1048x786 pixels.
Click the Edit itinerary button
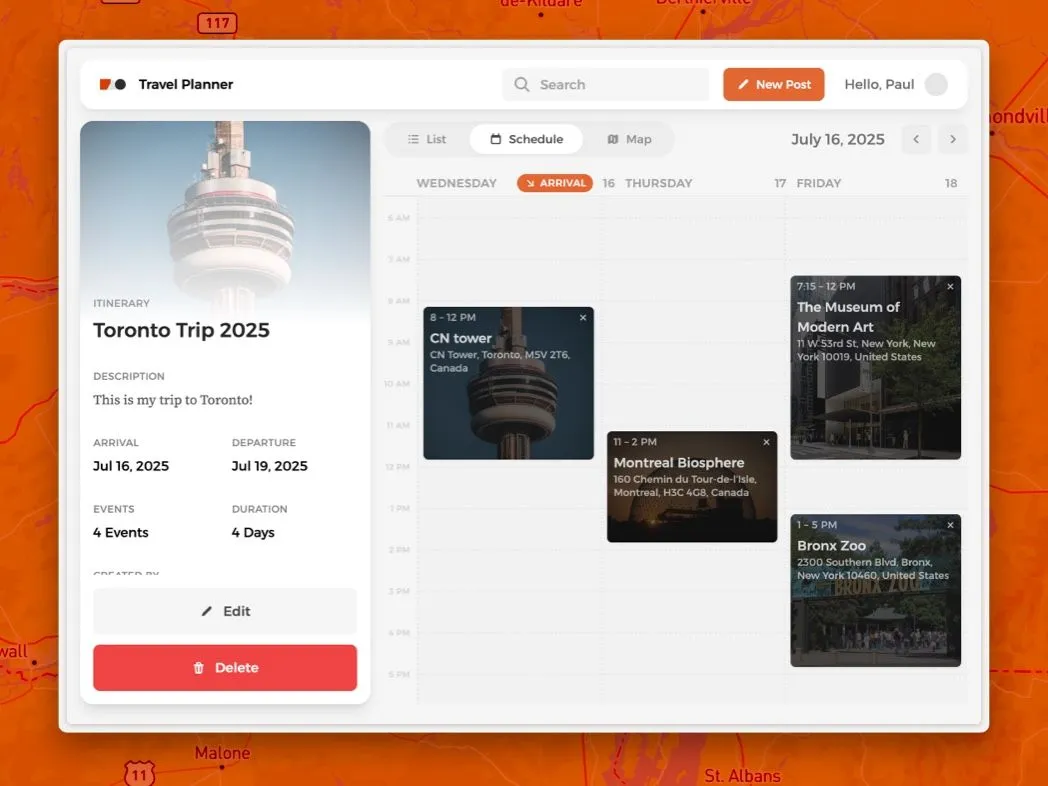pyautogui.click(x=225, y=611)
